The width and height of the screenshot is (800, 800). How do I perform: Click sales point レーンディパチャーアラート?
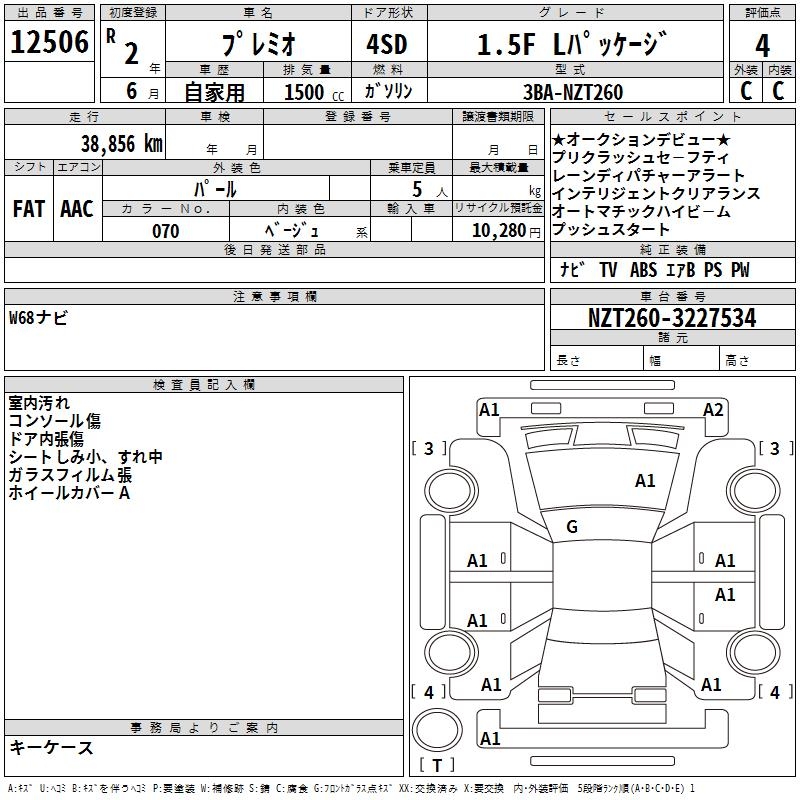click(x=648, y=175)
